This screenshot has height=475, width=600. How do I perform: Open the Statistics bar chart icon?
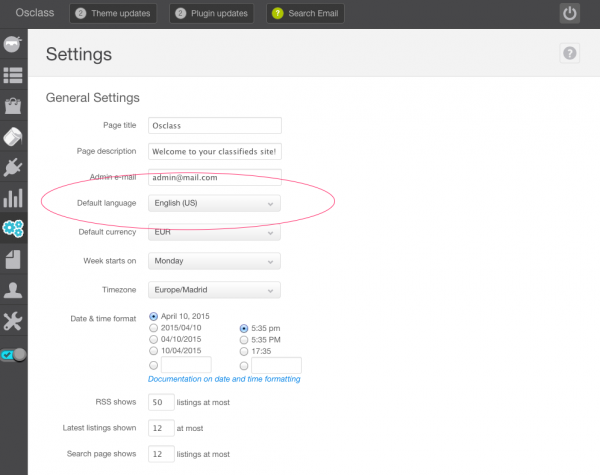coord(13,198)
